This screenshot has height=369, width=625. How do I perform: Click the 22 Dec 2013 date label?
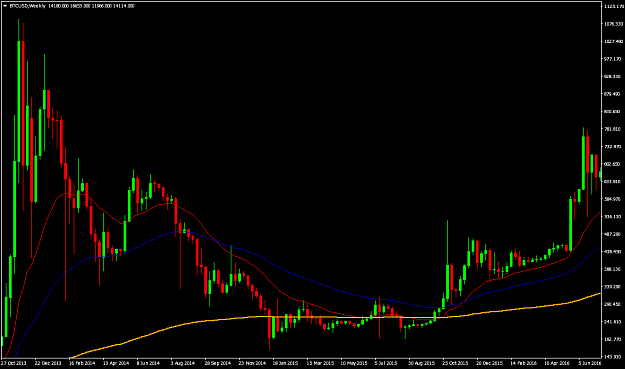[x=48, y=363]
